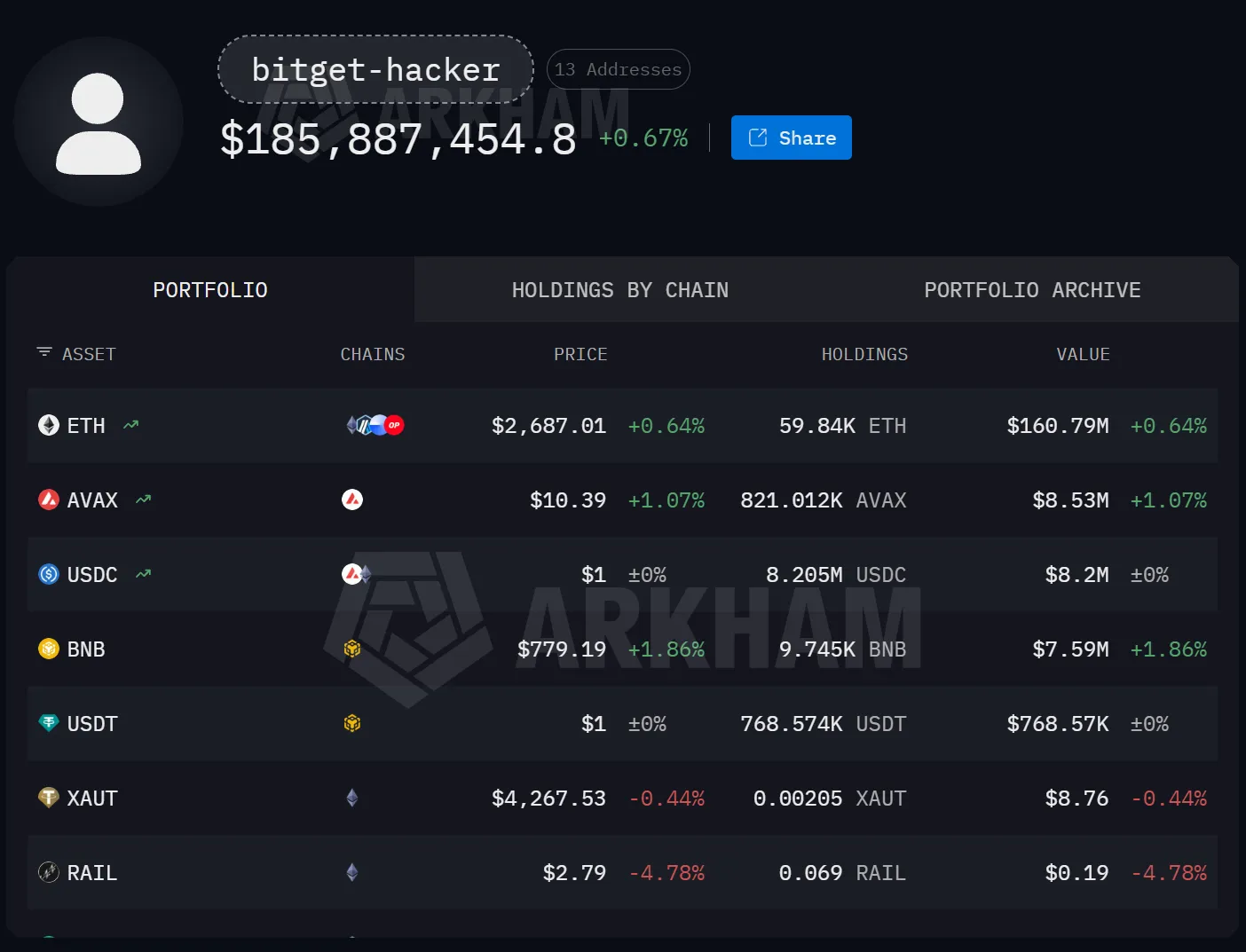
Task: Click the RAIL coin icon
Action: point(49,873)
